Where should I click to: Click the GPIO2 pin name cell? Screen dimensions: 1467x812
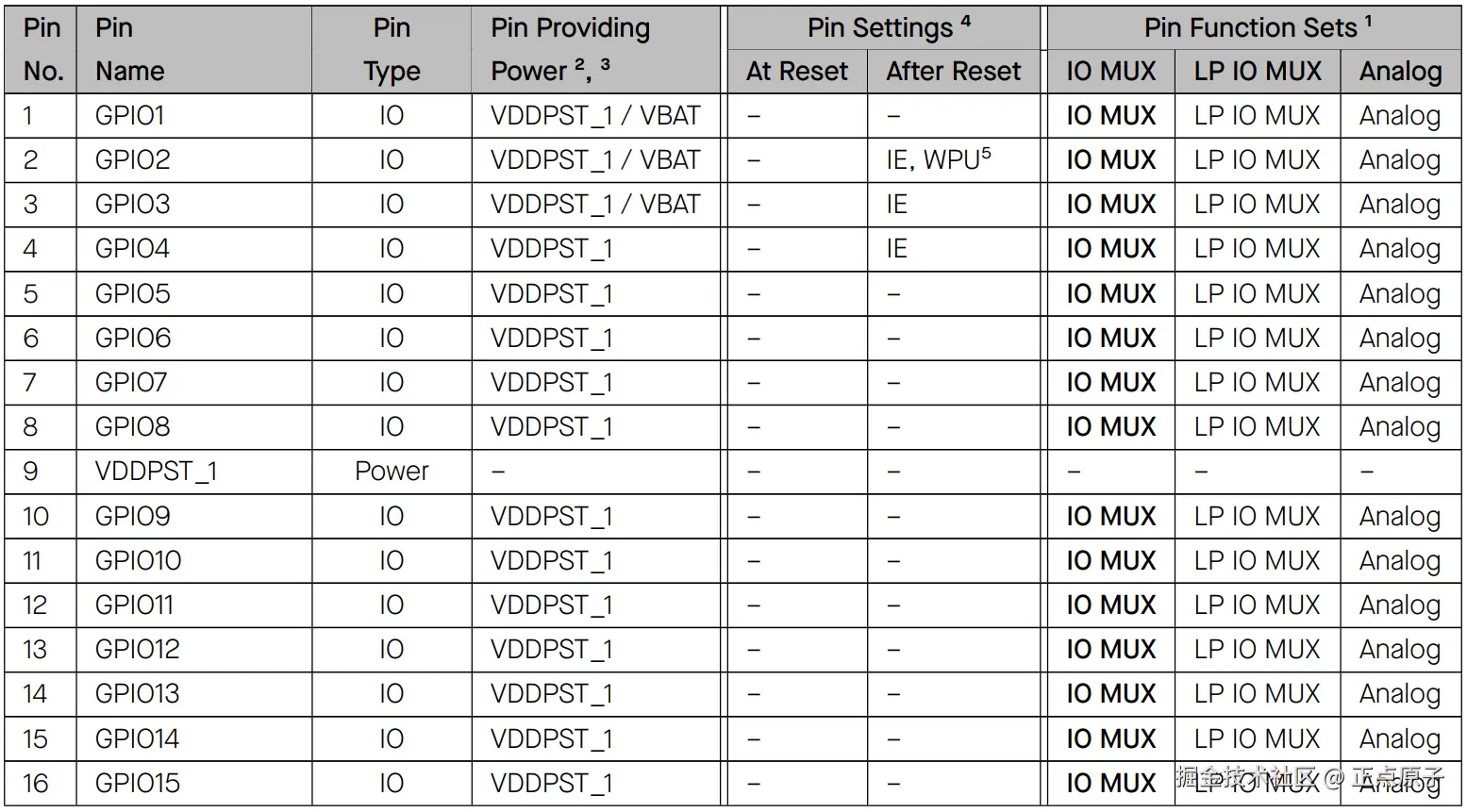pos(132,160)
